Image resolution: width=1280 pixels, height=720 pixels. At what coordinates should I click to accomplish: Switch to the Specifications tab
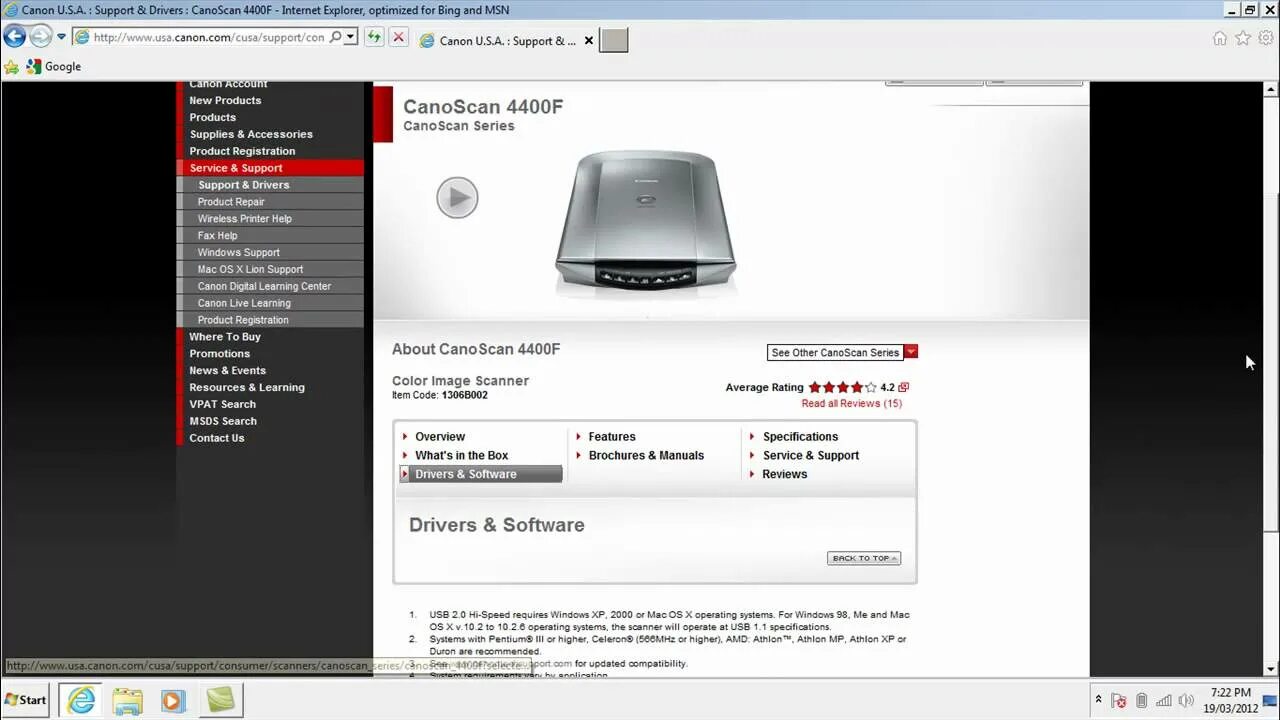point(800,437)
